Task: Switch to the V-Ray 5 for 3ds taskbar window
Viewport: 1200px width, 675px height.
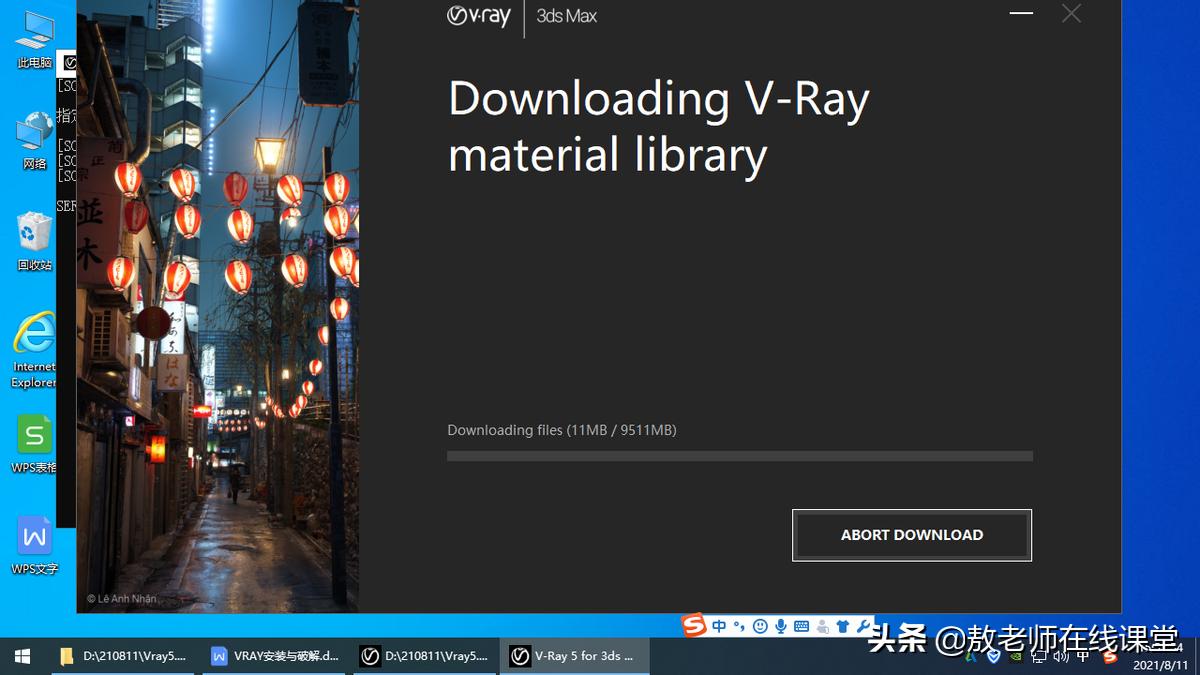Action: coord(575,656)
